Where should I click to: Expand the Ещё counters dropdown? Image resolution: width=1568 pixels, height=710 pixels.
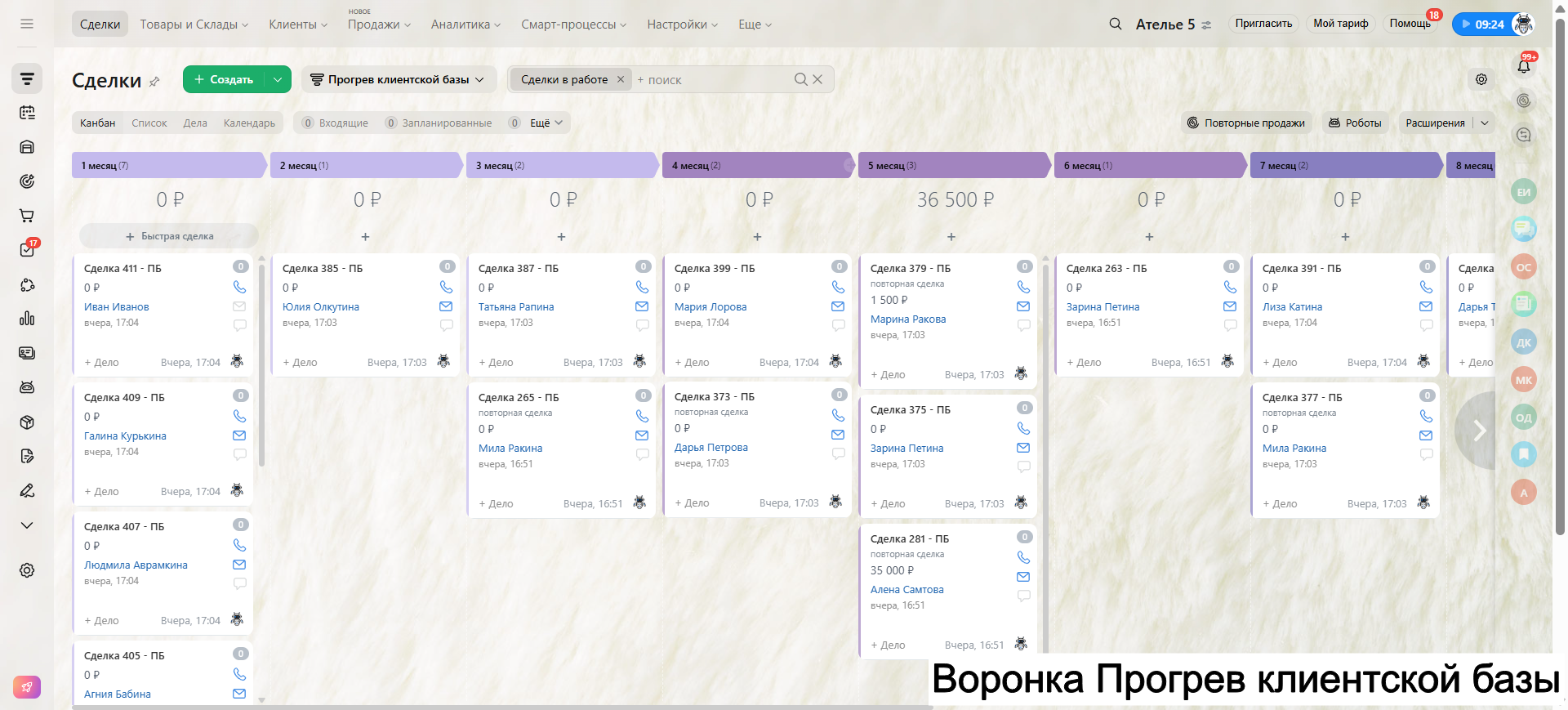tap(546, 123)
